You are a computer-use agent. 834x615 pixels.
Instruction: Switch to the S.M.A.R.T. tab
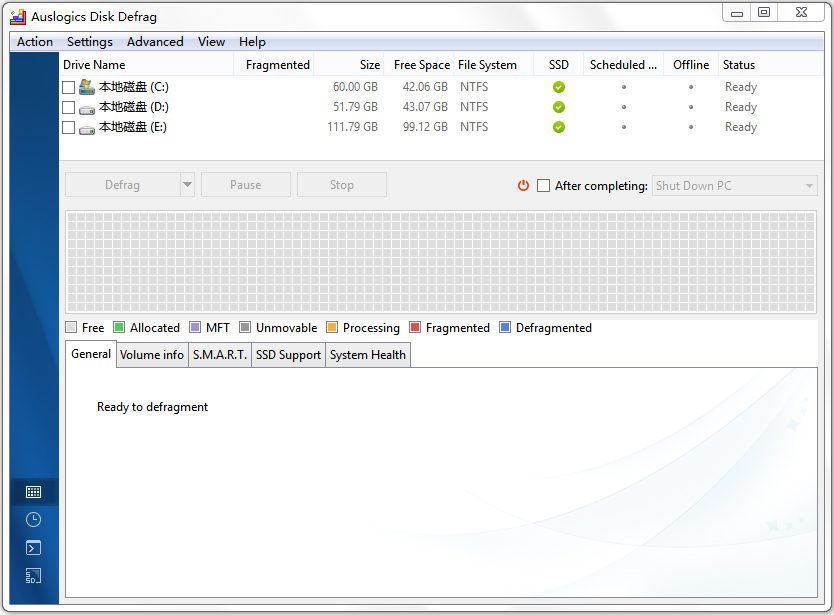click(x=220, y=355)
